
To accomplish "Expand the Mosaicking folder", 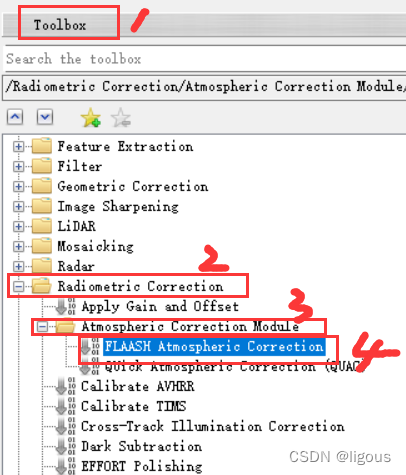I will (x=19, y=246).
